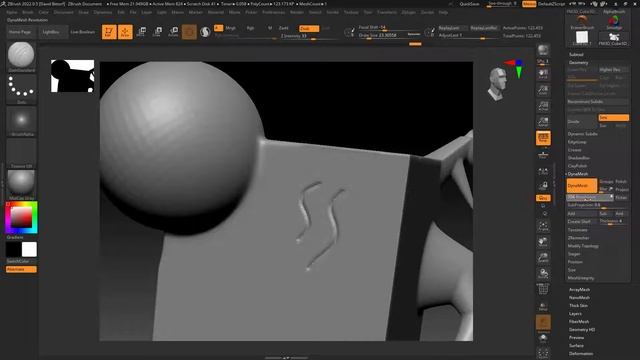640x360 pixels.
Task: Expand the Modify Topology subsection
Action: click(x=583, y=246)
